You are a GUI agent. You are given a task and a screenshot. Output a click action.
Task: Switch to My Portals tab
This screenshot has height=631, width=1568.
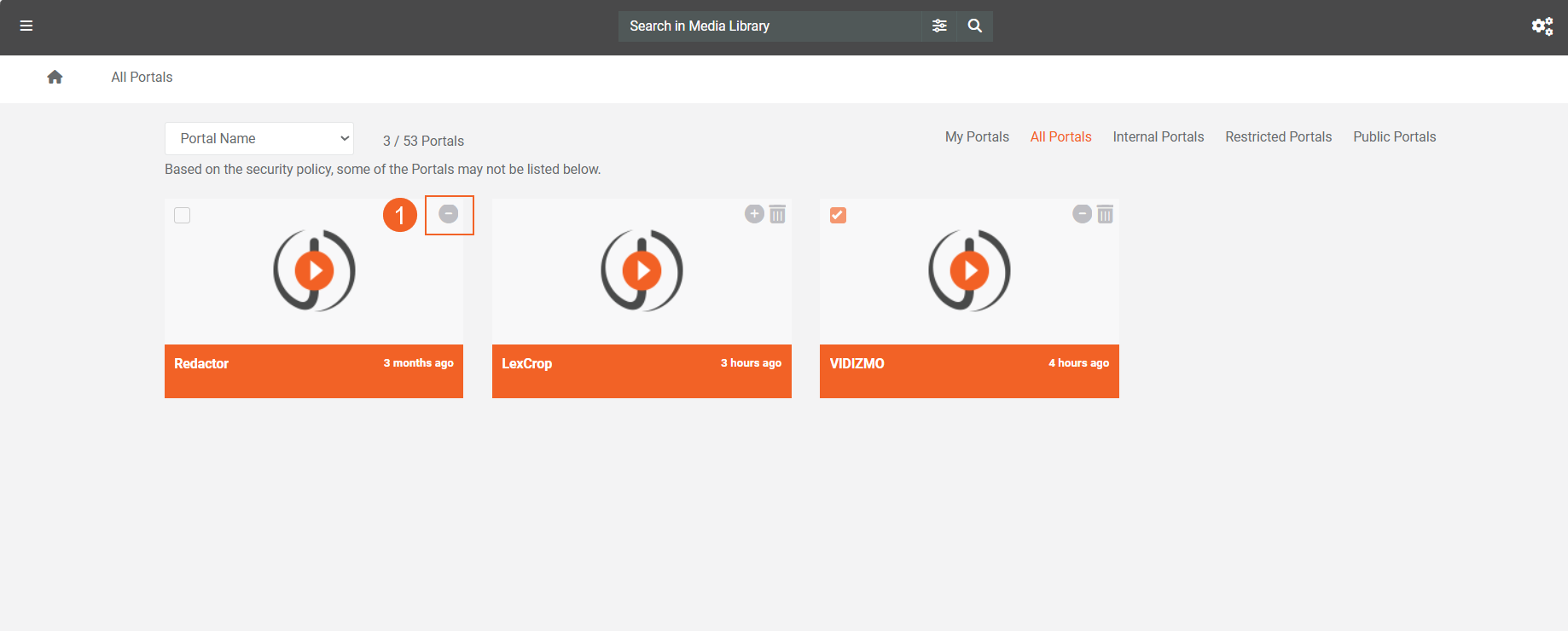pos(977,137)
